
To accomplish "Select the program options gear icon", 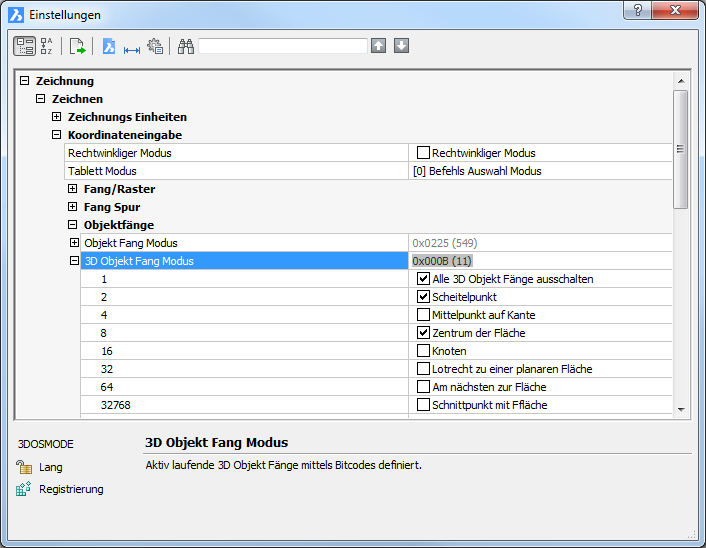I will pos(154,46).
